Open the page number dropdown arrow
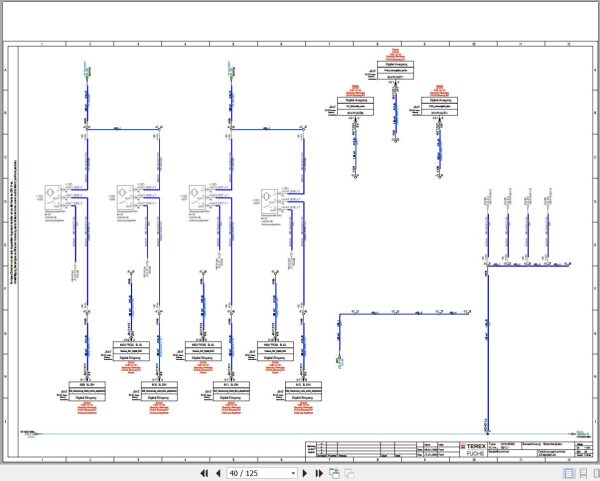600x481 pixels. point(293,473)
